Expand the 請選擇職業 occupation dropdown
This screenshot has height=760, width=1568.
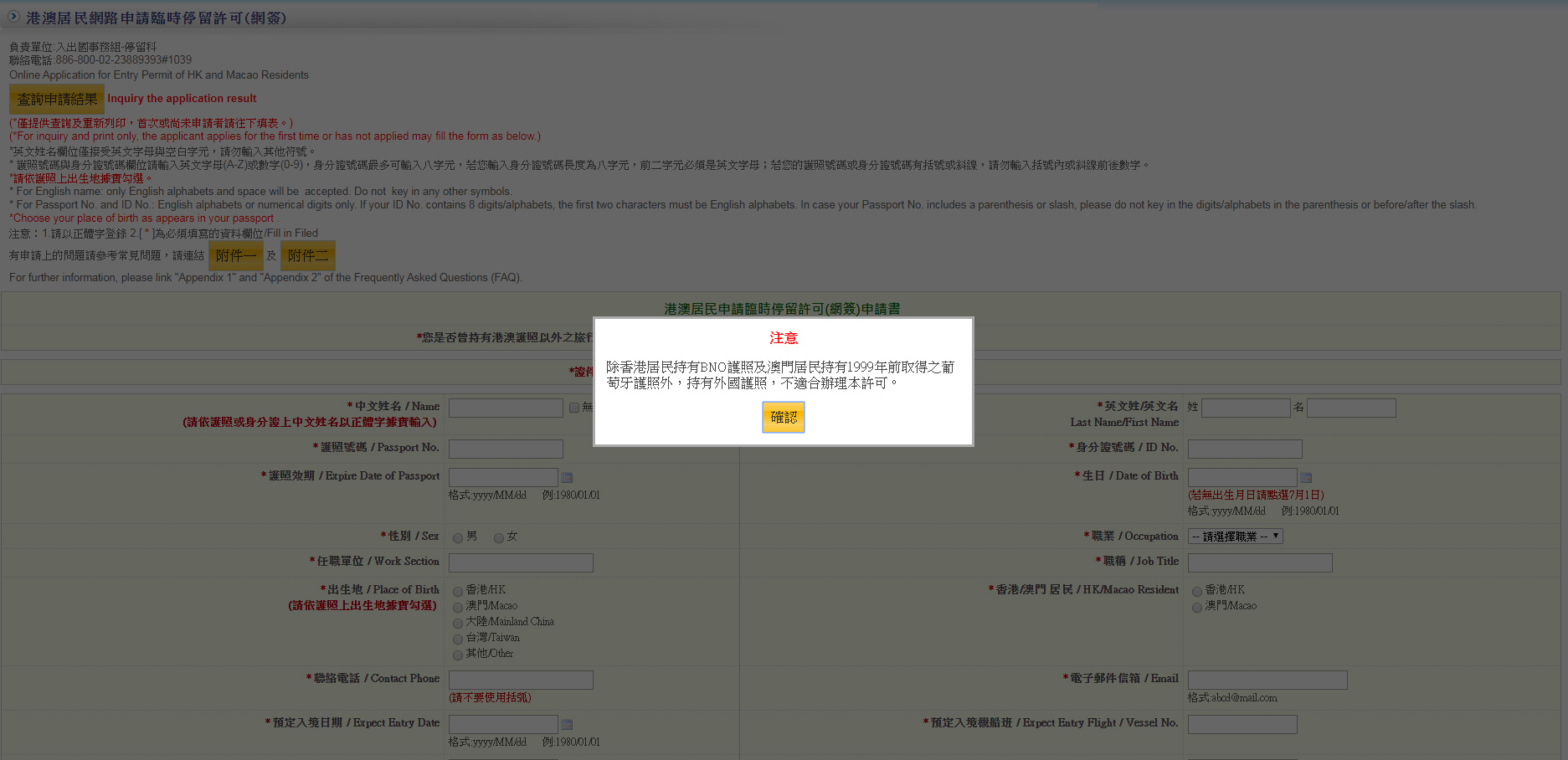click(x=1235, y=537)
